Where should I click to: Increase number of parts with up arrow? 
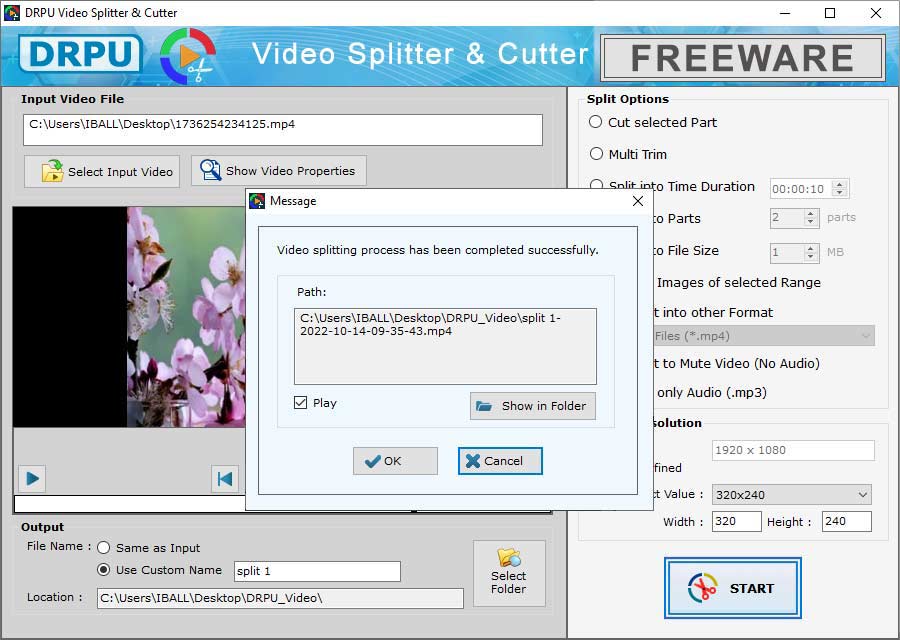point(810,214)
